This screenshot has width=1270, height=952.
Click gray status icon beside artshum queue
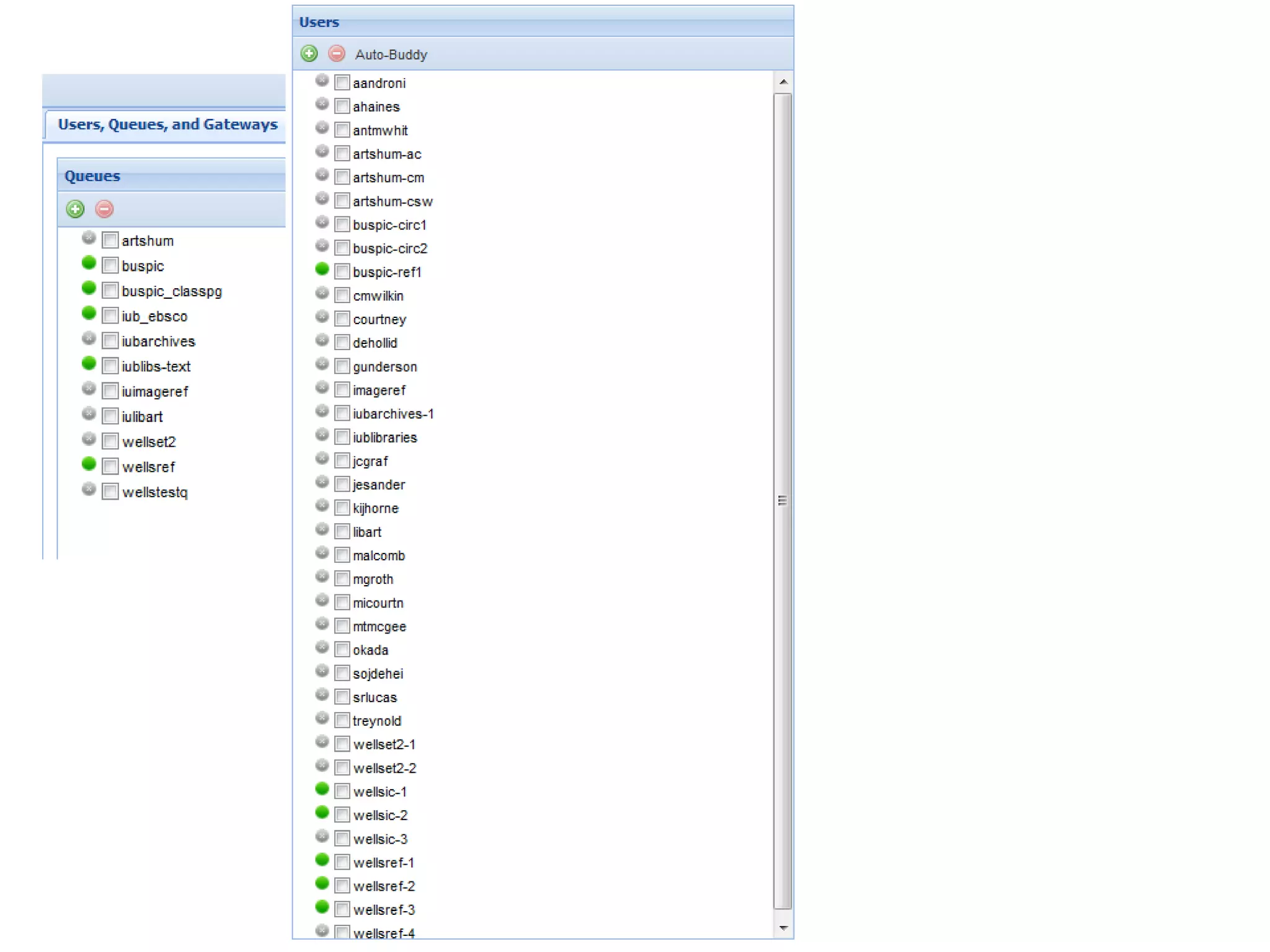point(89,237)
